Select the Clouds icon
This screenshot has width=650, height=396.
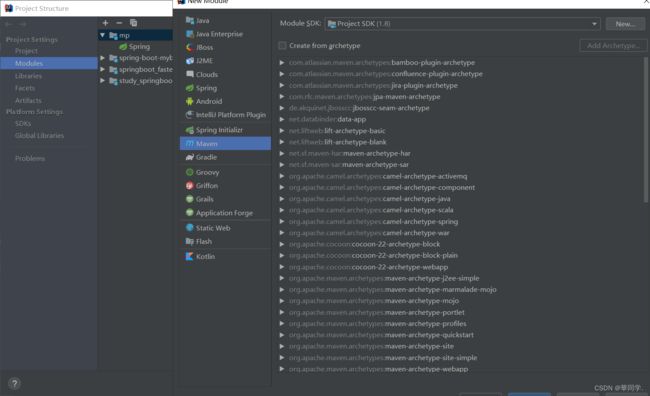(x=190, y=74)
